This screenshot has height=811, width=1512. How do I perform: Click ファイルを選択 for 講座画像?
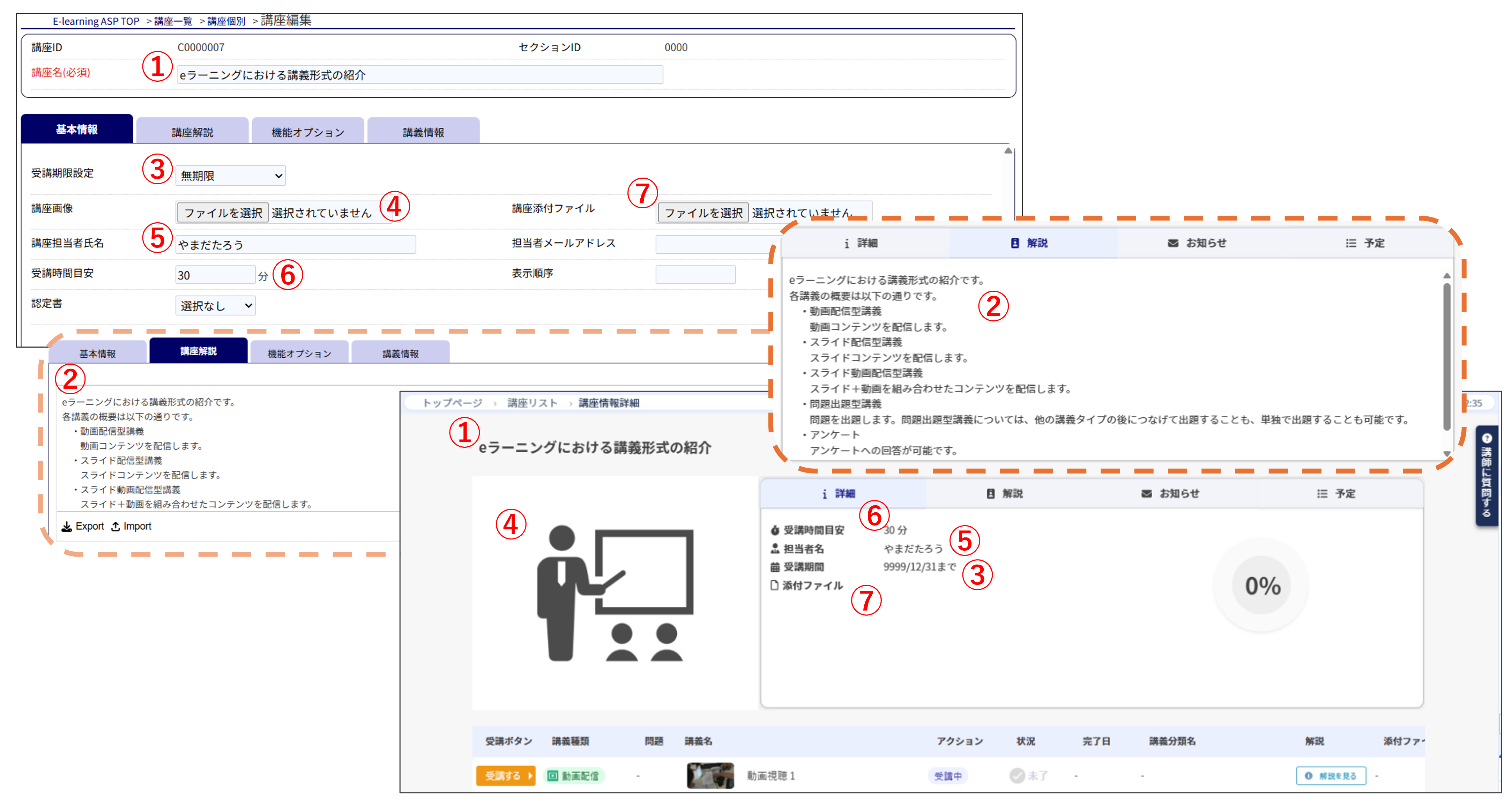coord(223,213)
